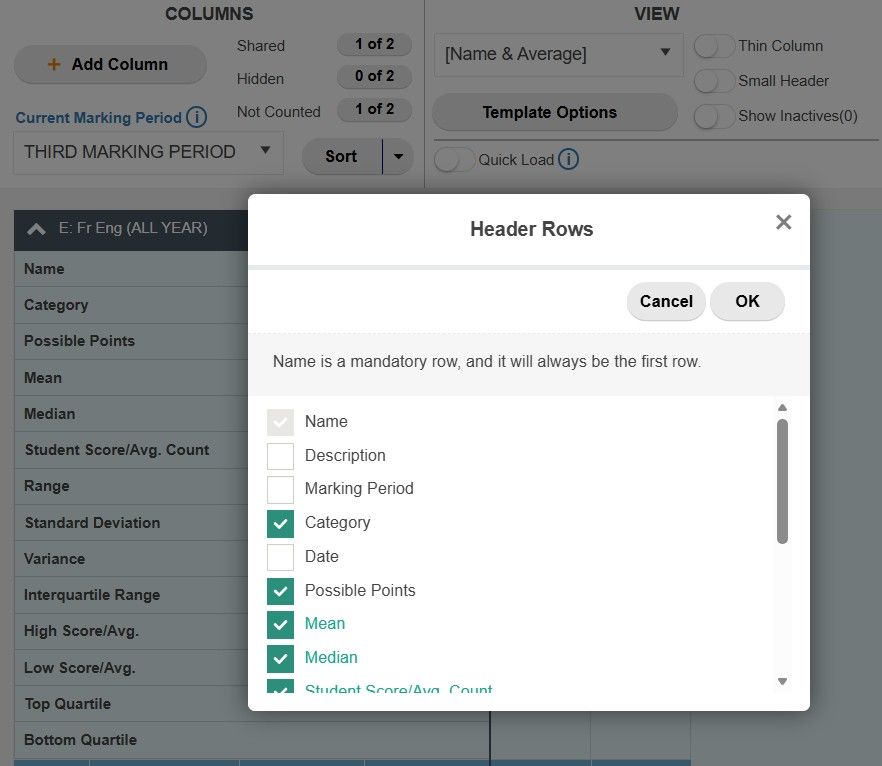Check the Description checkbox
The image size is (882, 766).
click(x=280, y=455)
